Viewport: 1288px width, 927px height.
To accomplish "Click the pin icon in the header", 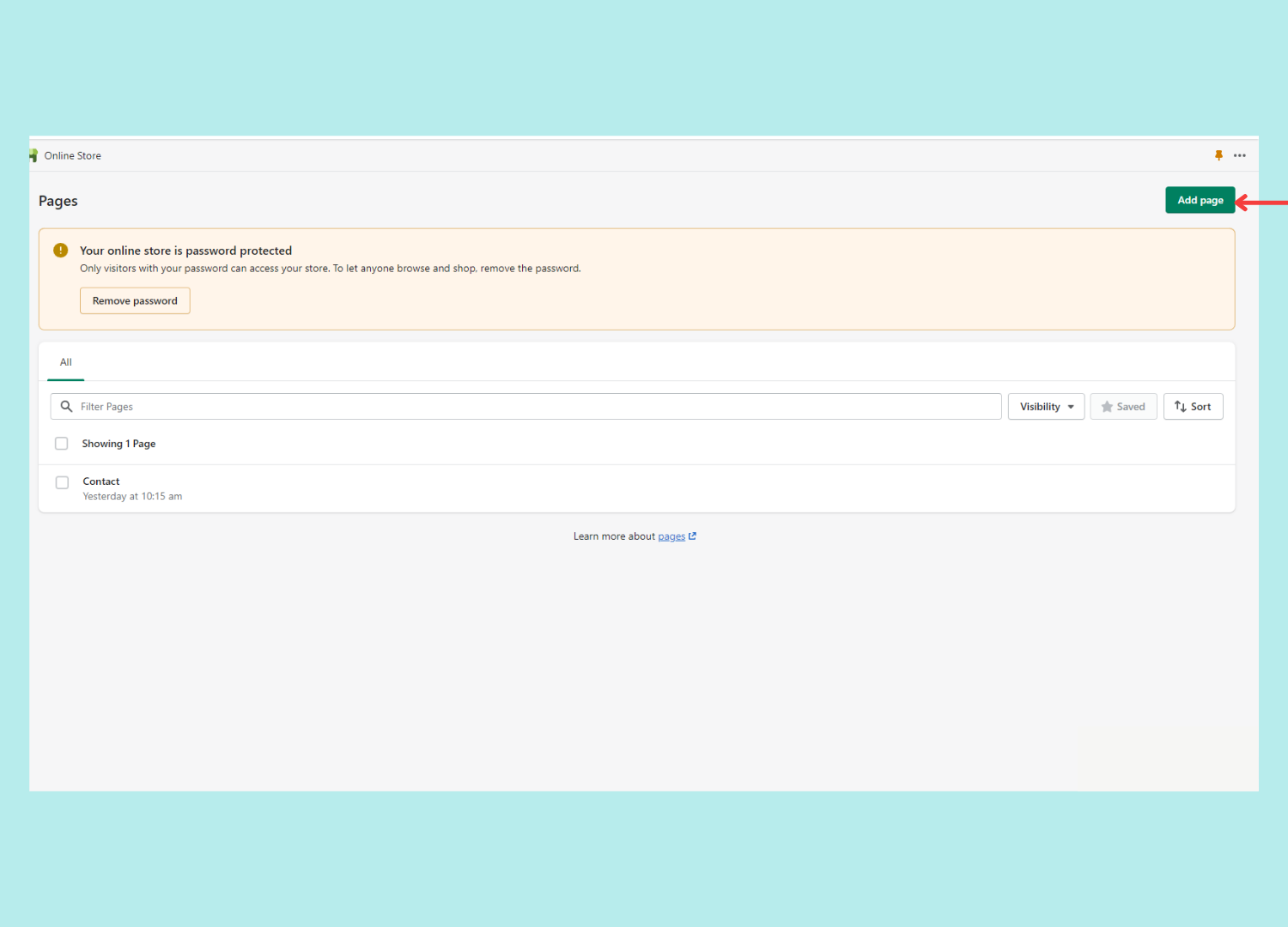I will coord(1218,155).
